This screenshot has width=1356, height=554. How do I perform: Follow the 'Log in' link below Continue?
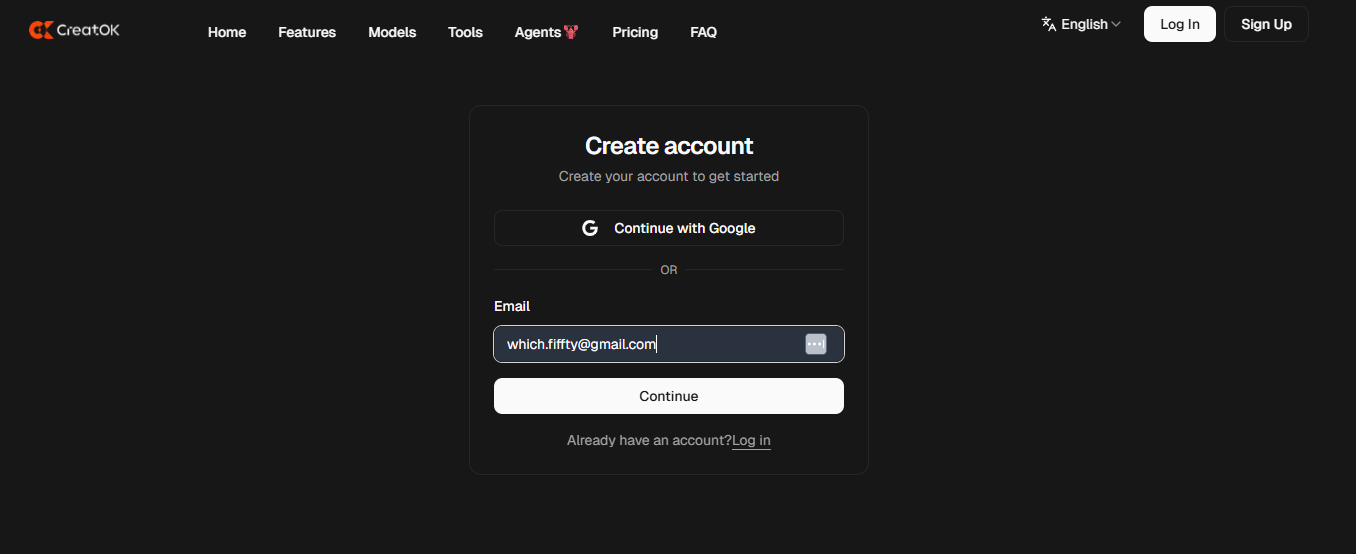tap(751, 440)
